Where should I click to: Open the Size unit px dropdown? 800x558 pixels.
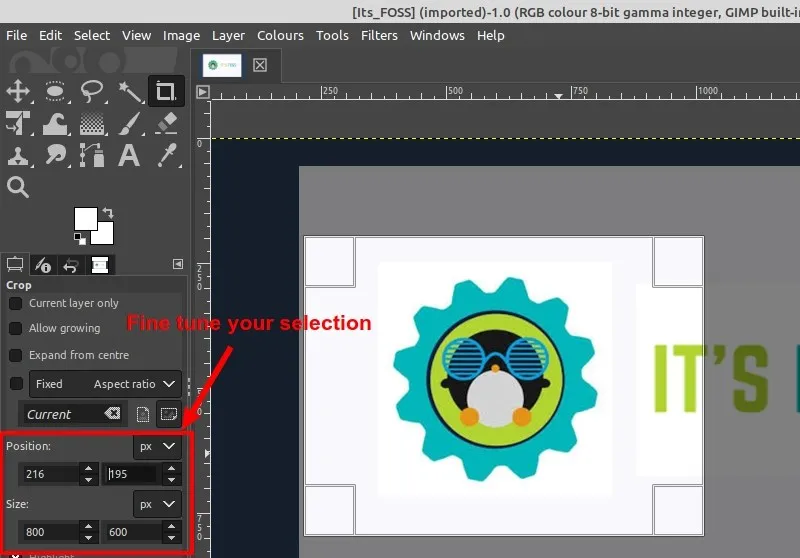click(157, 504)
